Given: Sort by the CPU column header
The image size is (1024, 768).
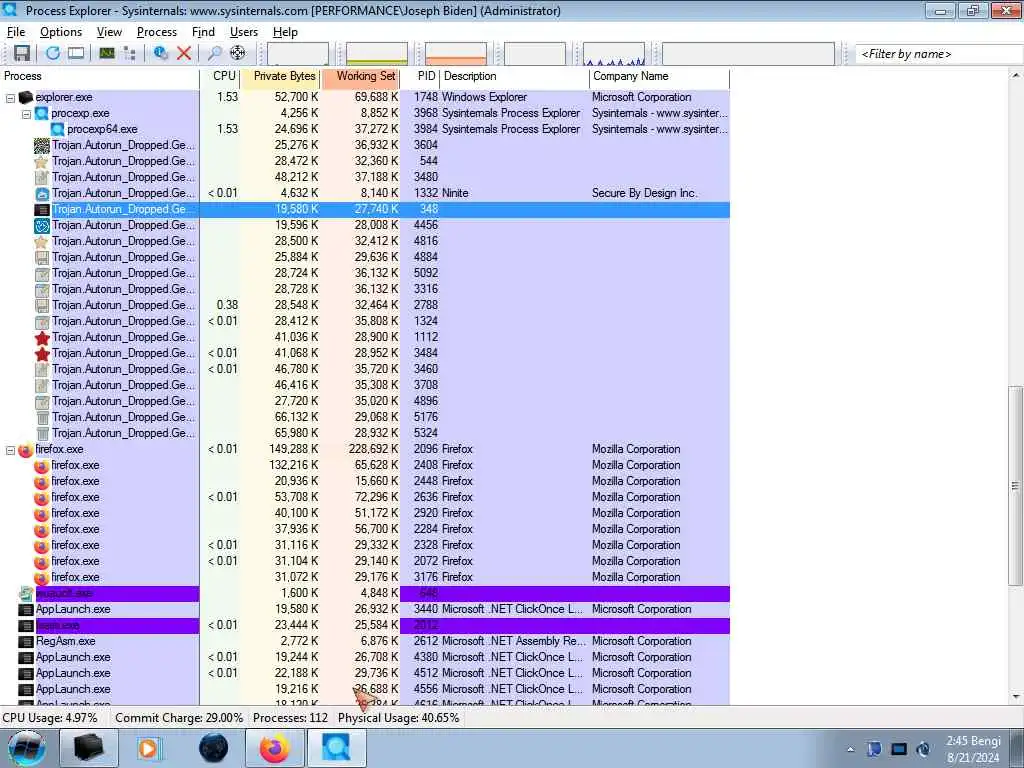Looking at the screenshot, I should (220, 76).
